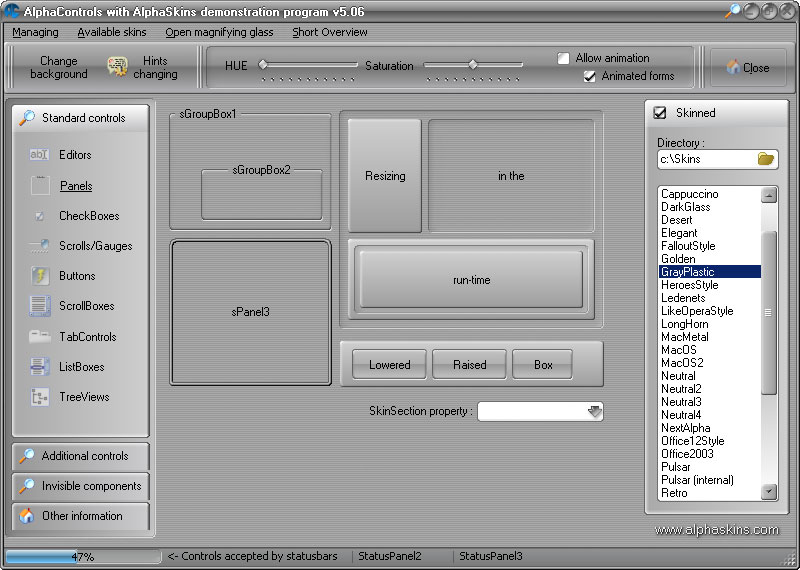800x570 pixels.
Task: Click the Raised button
Action: [469, 364]
